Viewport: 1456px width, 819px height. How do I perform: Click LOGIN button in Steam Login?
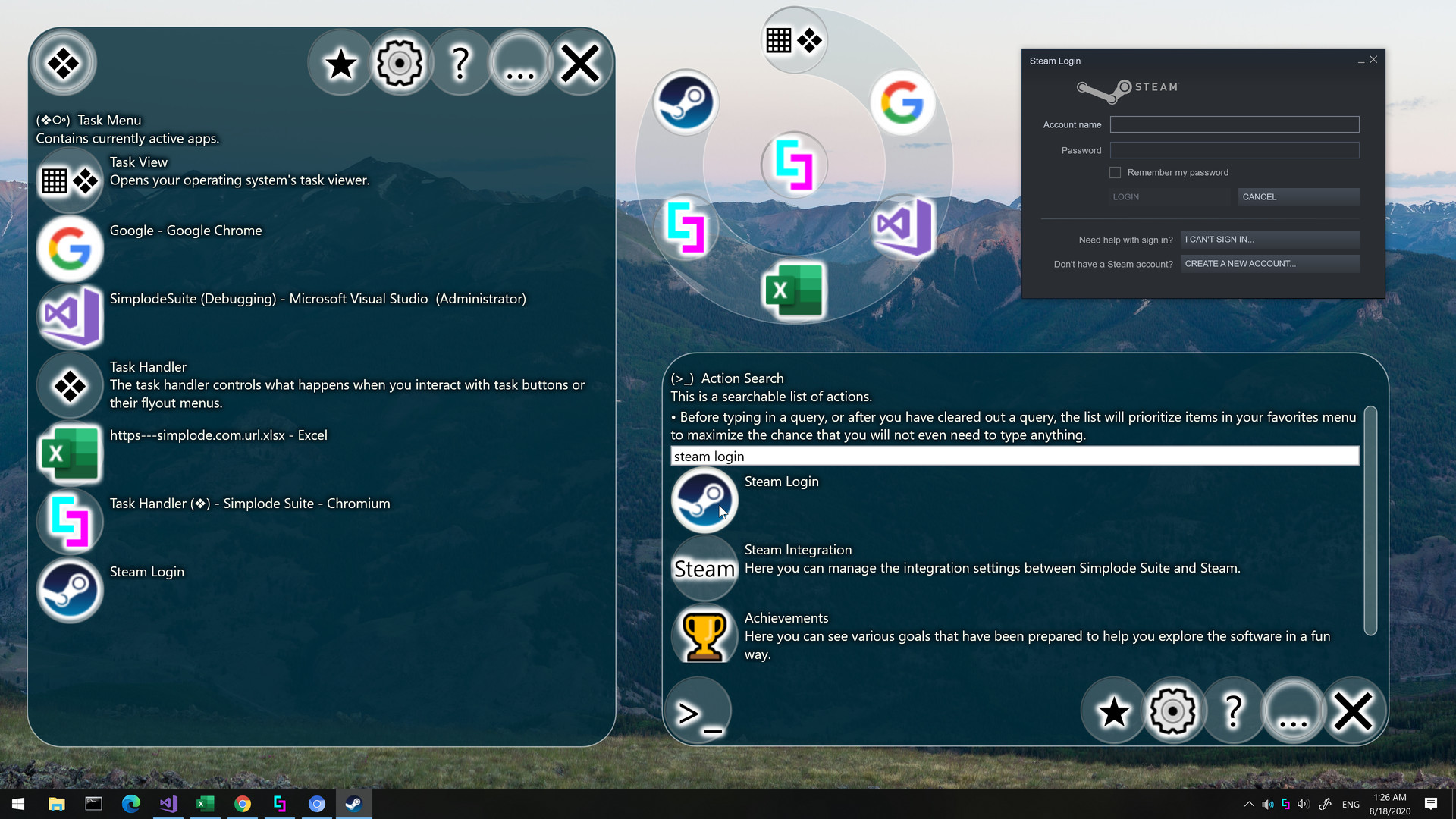(x=1127, y=196)
